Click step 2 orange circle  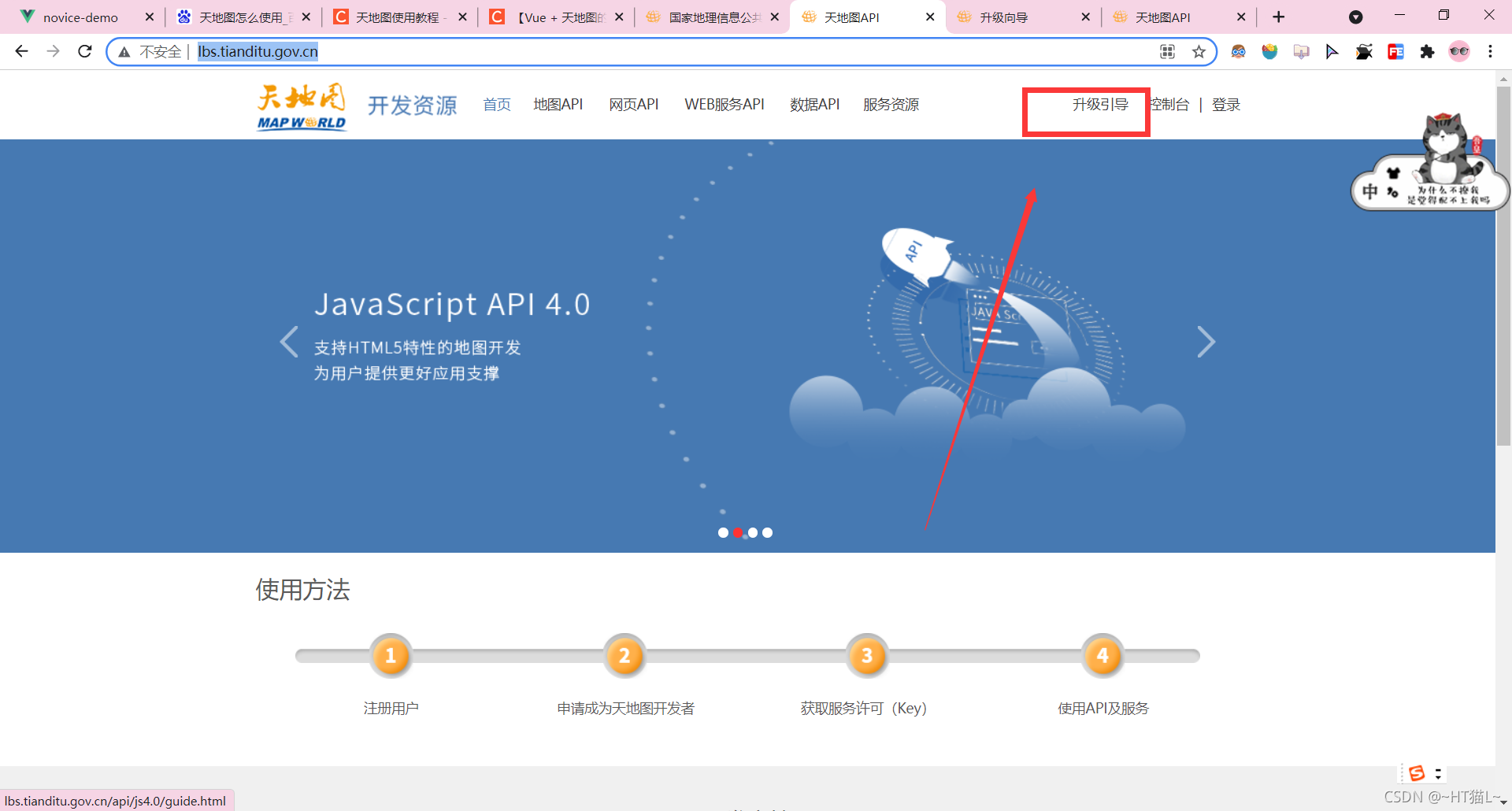[x=624, y=655]
